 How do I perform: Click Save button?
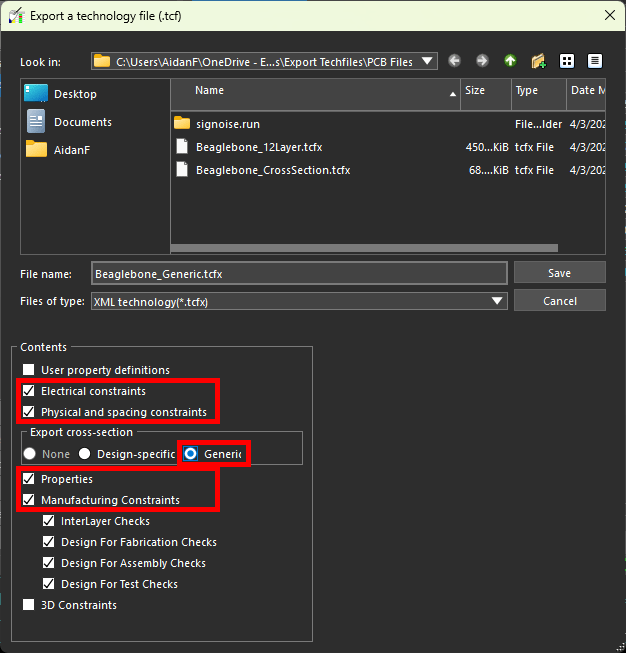(x=559, y=273)
